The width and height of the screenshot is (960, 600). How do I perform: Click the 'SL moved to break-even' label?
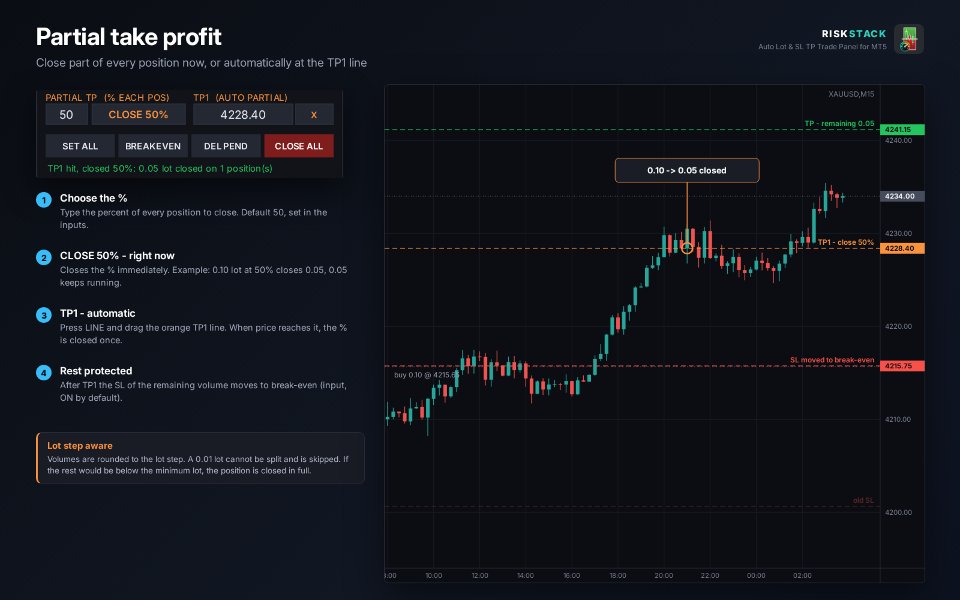point(832,360)
